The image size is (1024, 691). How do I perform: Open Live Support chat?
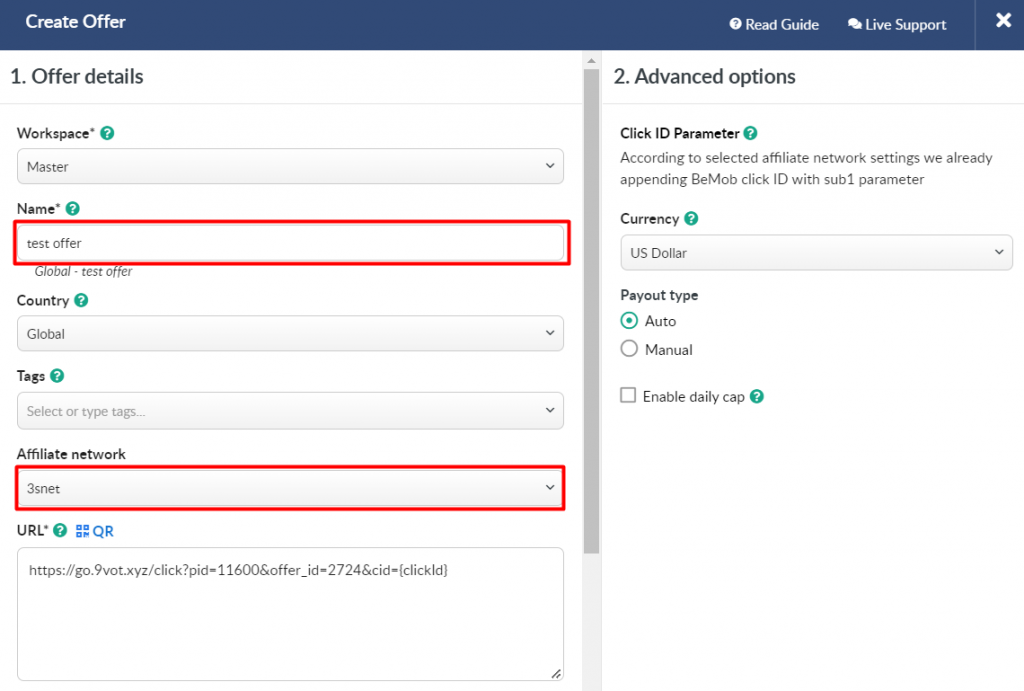pyautogui.click(x=897, y=25)
